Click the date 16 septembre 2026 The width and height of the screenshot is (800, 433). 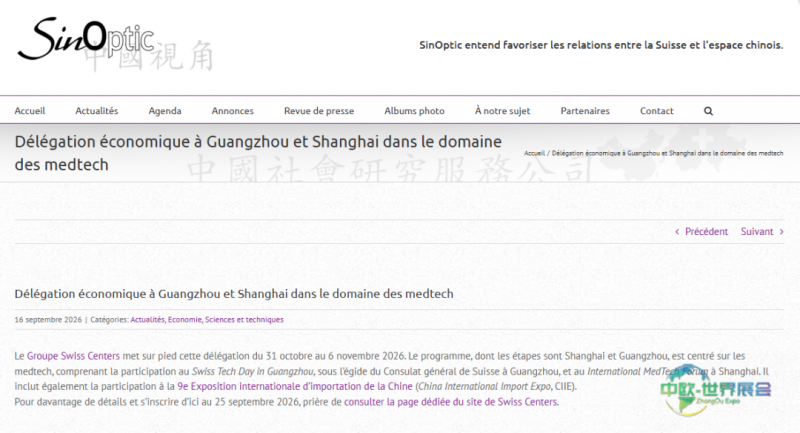pos(48,320)
